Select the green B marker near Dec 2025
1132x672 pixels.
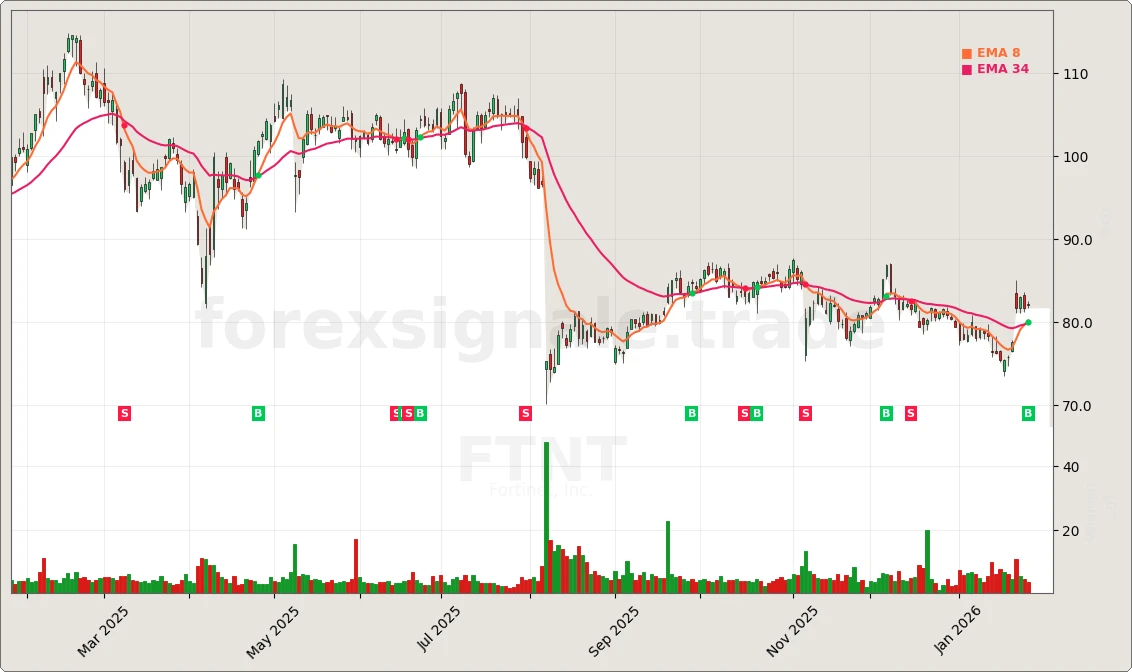886,412
